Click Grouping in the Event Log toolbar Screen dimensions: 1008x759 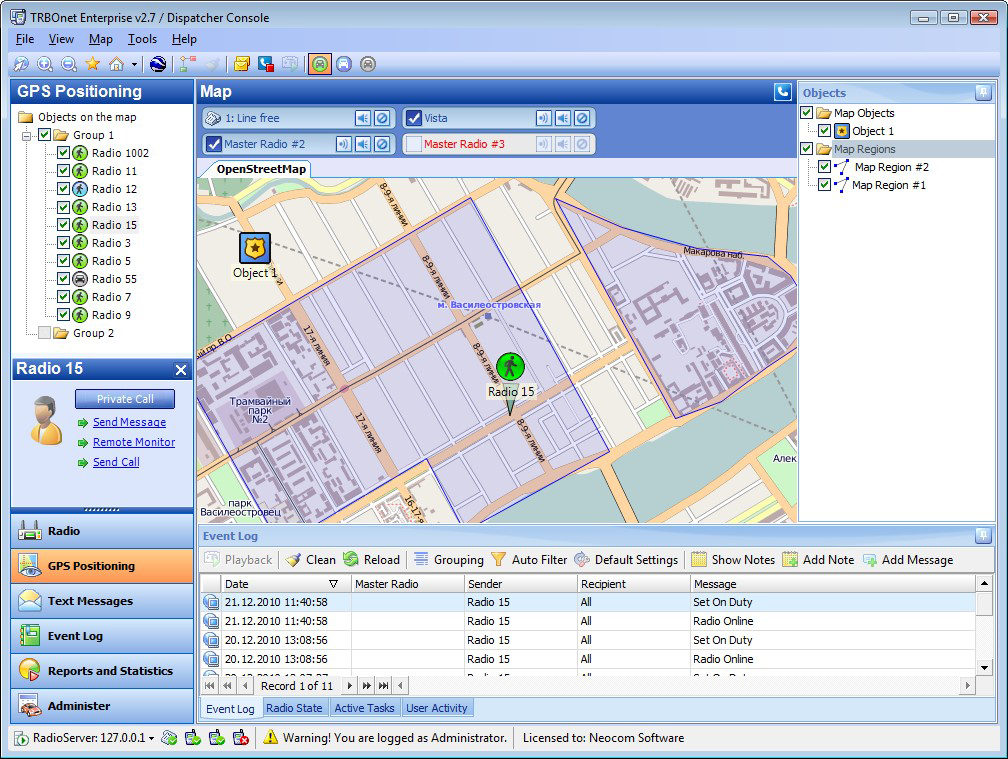pyautogui.click(x=449, y=560)
